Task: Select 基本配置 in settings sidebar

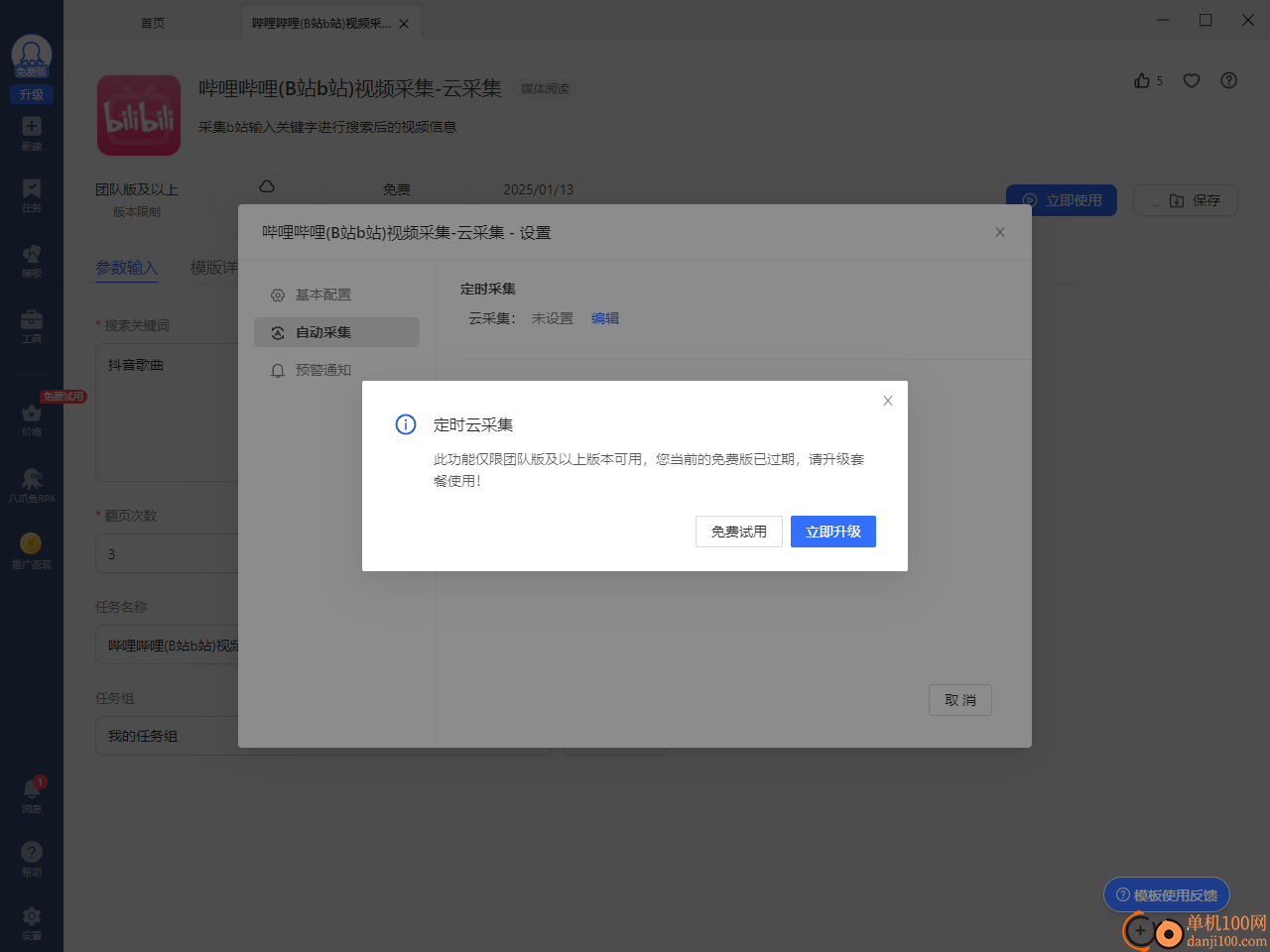Action: pos(336,295)
